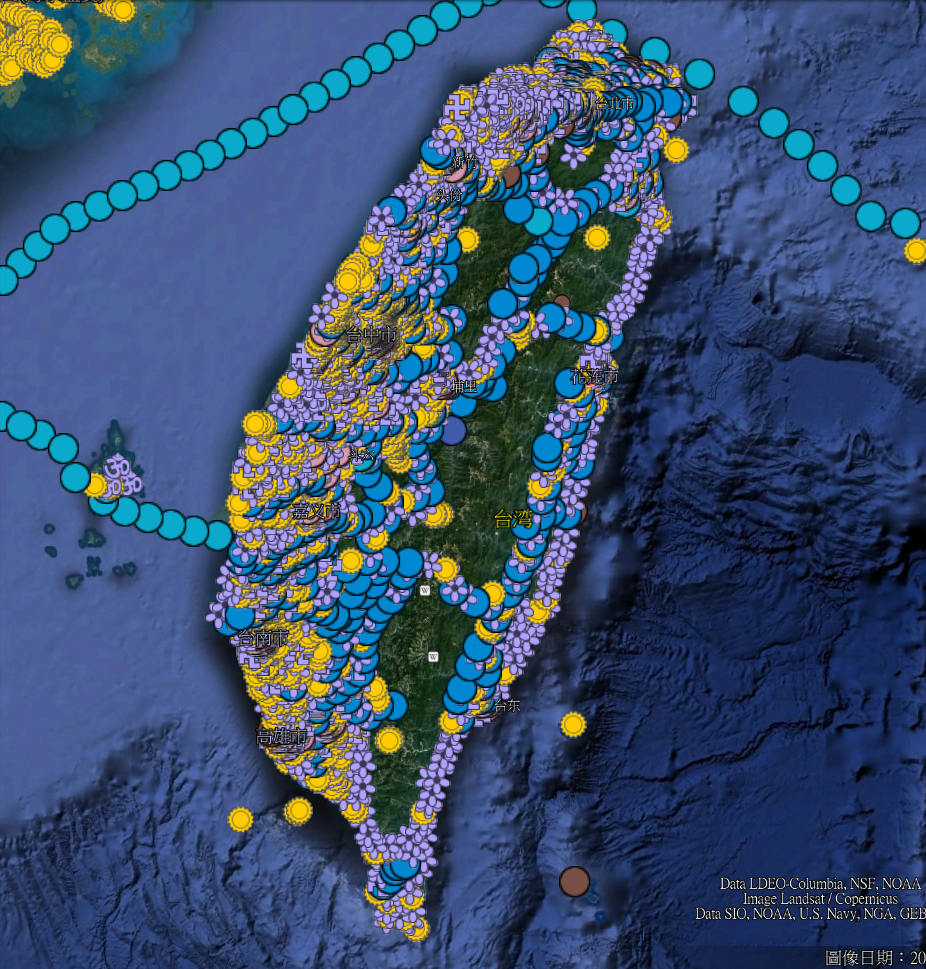Click the brown circle marker in the sea
The height and width of the screenshot is (969, 926).
tap(574, 881)
